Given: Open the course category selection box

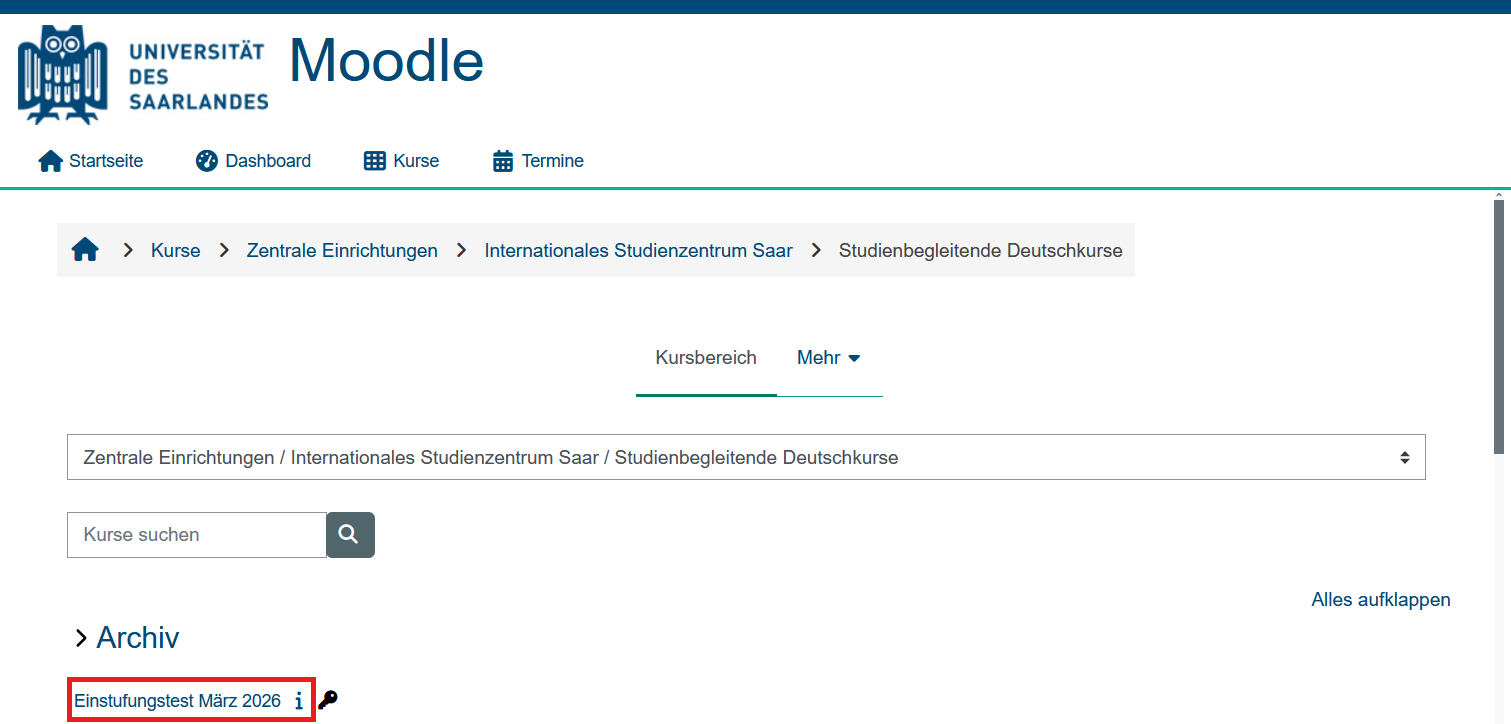Looking at the screenshot, I should 745,457.
